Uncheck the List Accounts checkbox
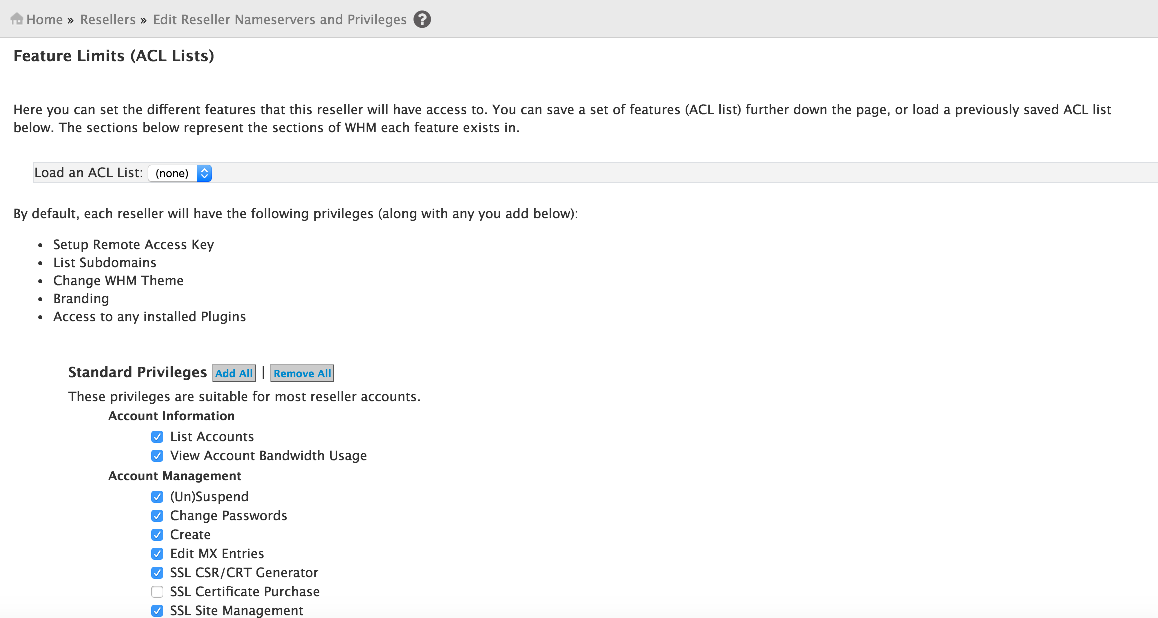The height and width of the screenshot is (618, 1158). (x=157, y=437)
